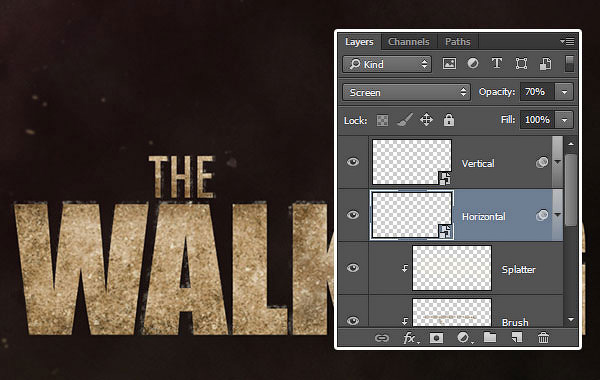Click Vertical layer's blending options indicator icon
The width and height of the screenshot is (600, 380).
click(542, 163)
